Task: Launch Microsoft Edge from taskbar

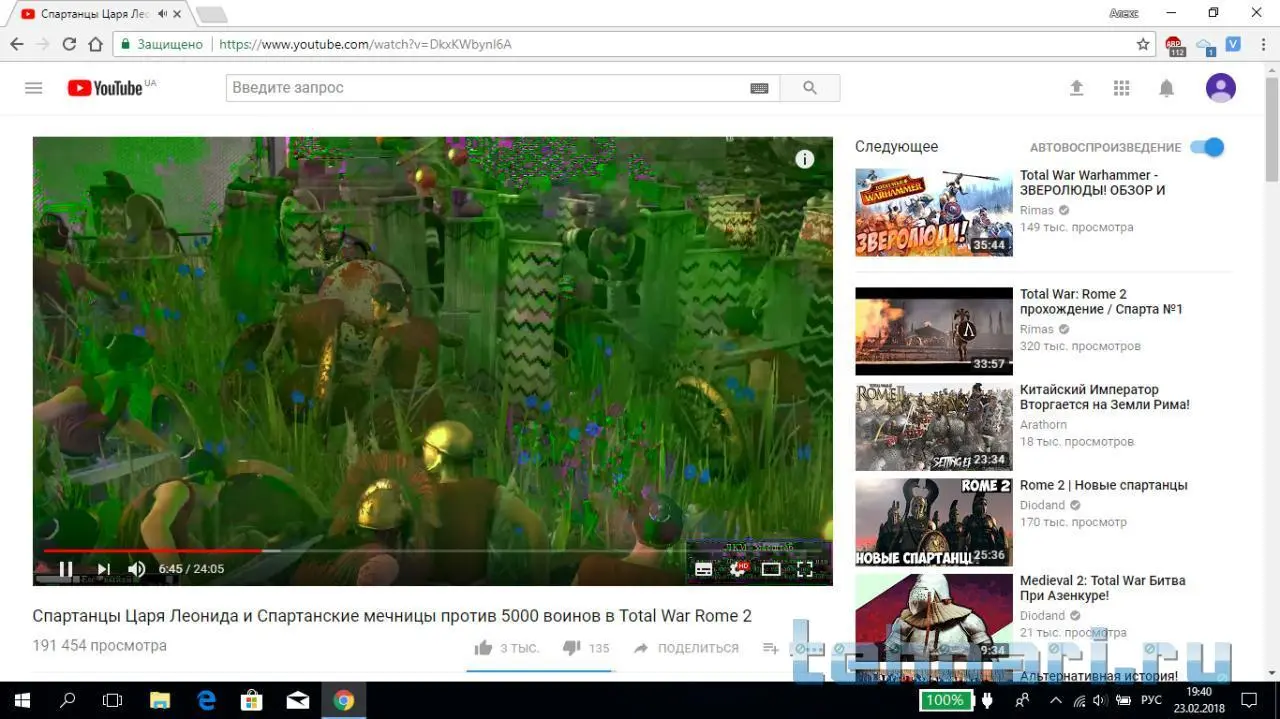Action: coord(206,700)
